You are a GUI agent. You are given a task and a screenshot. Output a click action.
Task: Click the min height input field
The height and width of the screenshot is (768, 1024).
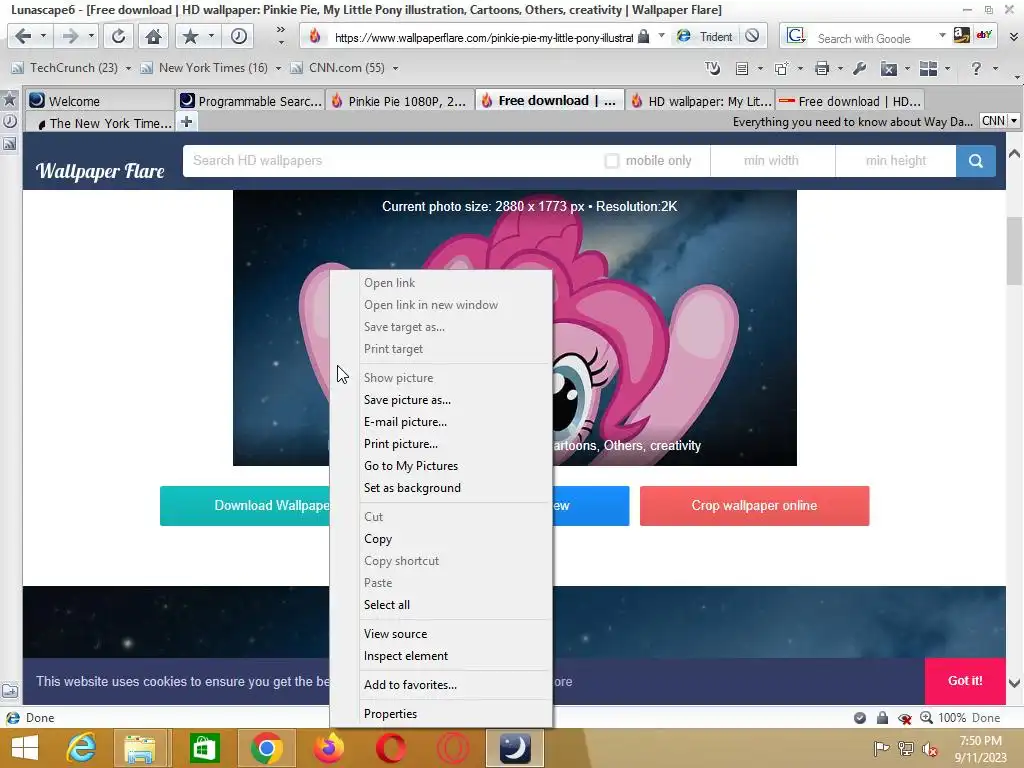pos(895,161)
